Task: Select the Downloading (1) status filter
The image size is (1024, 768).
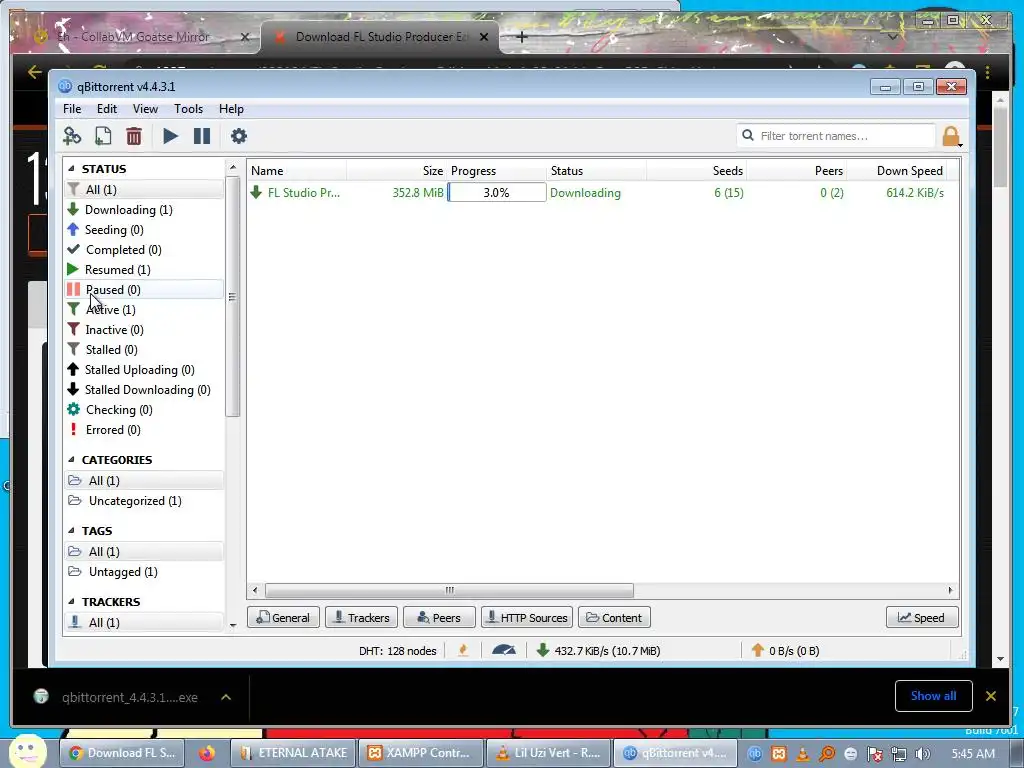Action: pos(129,210)
